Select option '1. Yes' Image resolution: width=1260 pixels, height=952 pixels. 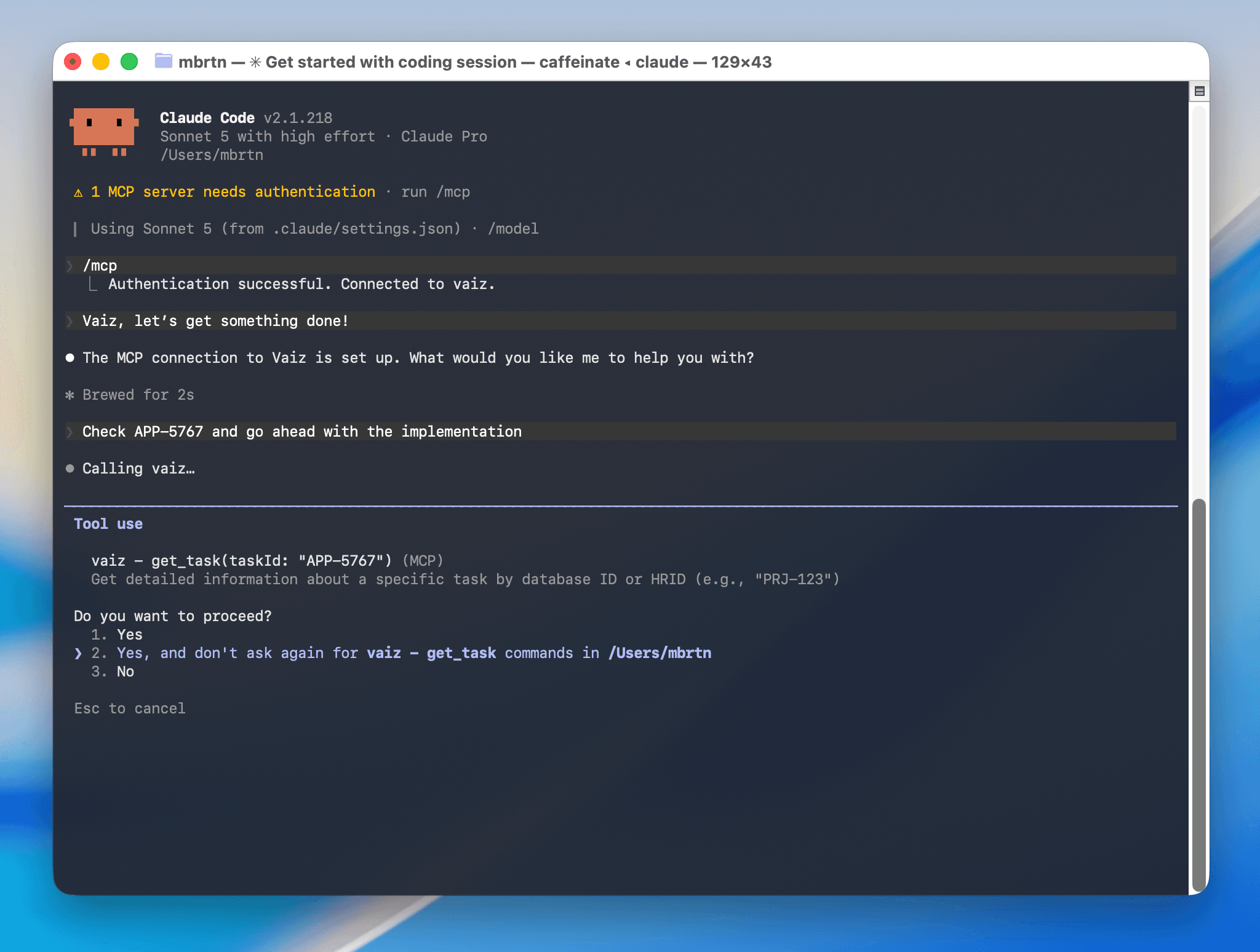[117, 635]
